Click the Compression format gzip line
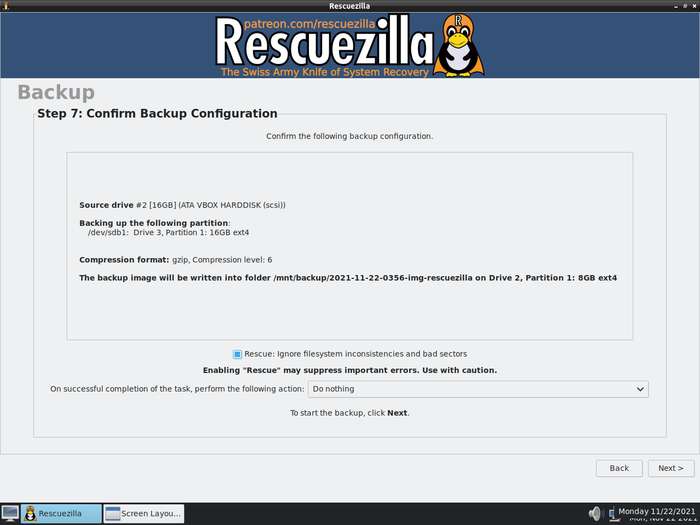The image size is (700, 525). point(175,260)
